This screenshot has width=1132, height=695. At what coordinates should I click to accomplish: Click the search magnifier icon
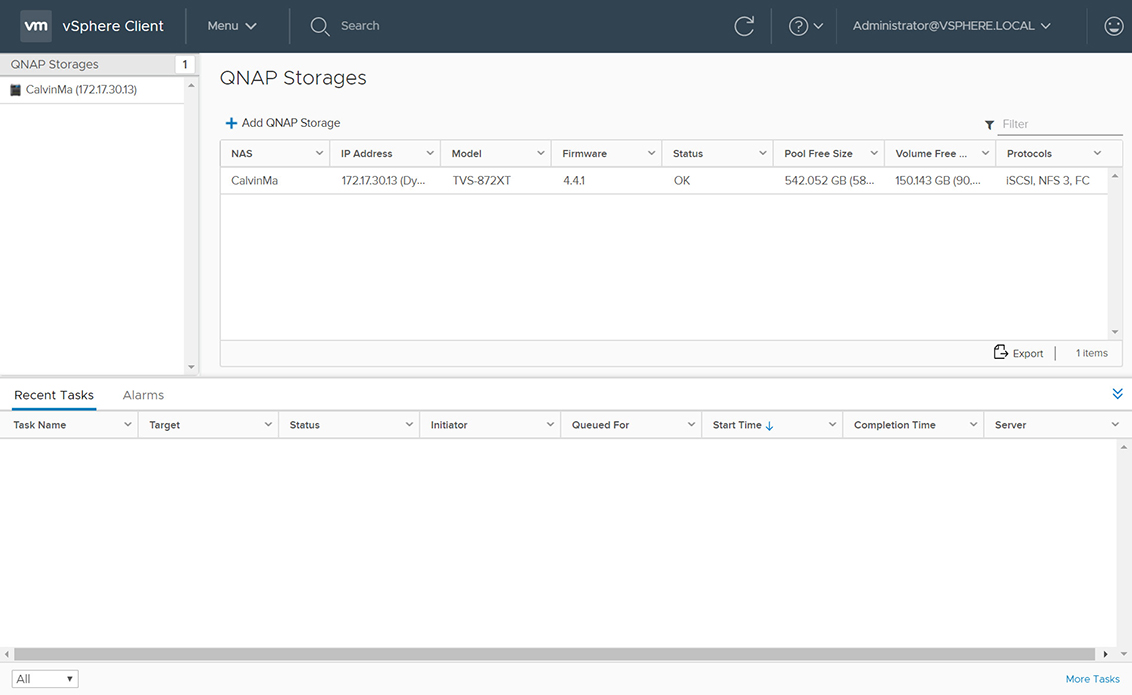(x=320, y=27)
